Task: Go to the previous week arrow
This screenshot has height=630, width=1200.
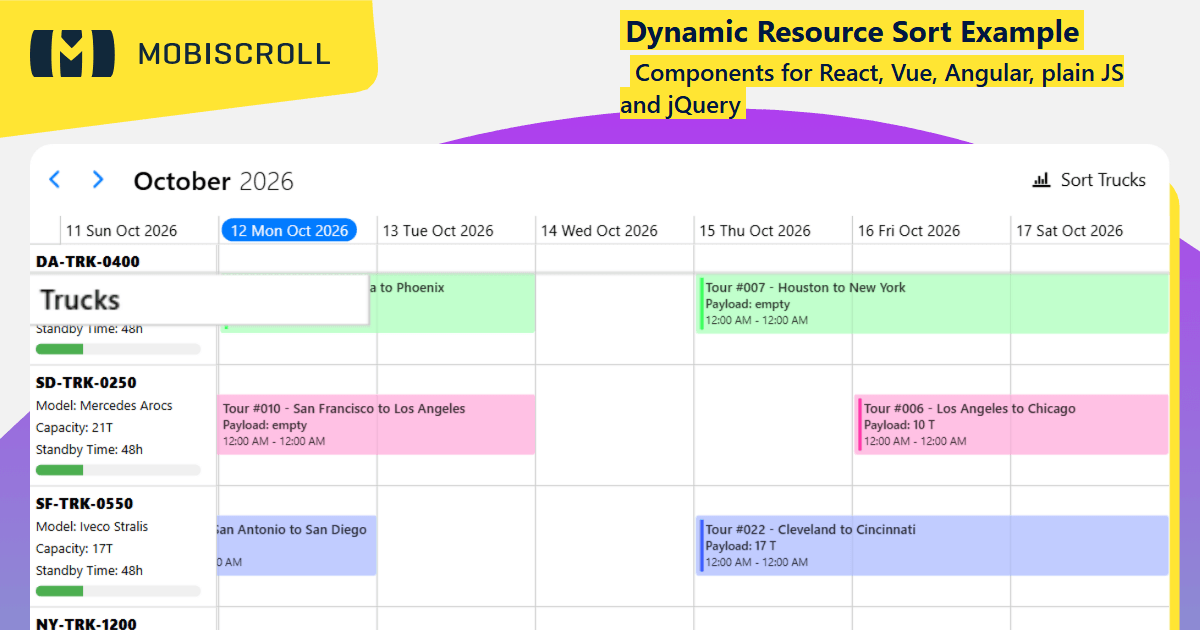Action: [x=55, y=180]
